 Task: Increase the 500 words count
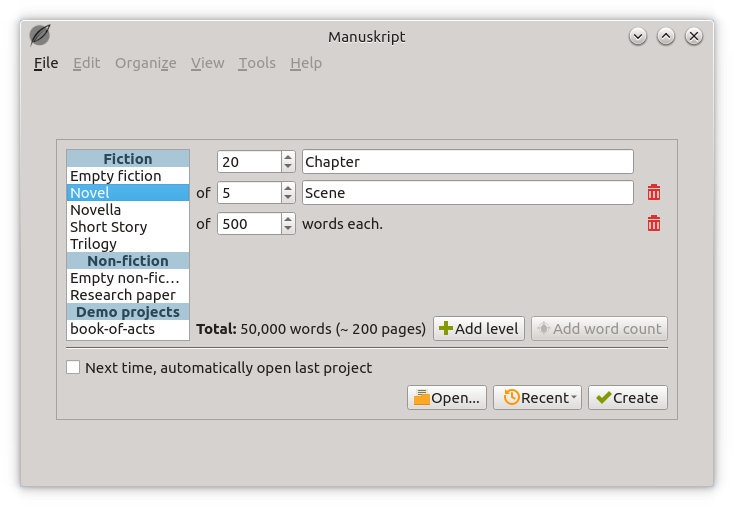pyautogui.click(x=288, y=219)
